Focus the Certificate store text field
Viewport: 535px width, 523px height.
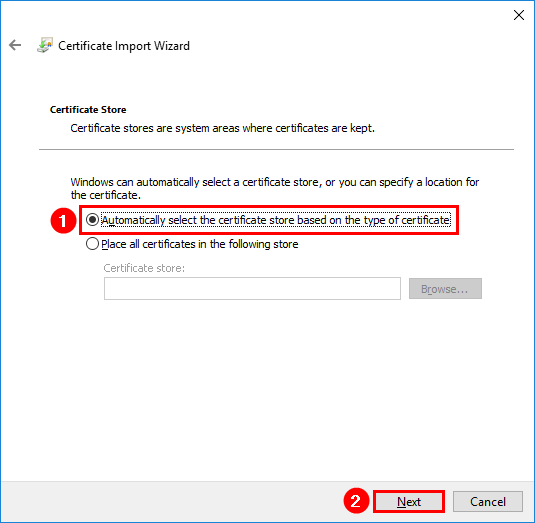252,289
